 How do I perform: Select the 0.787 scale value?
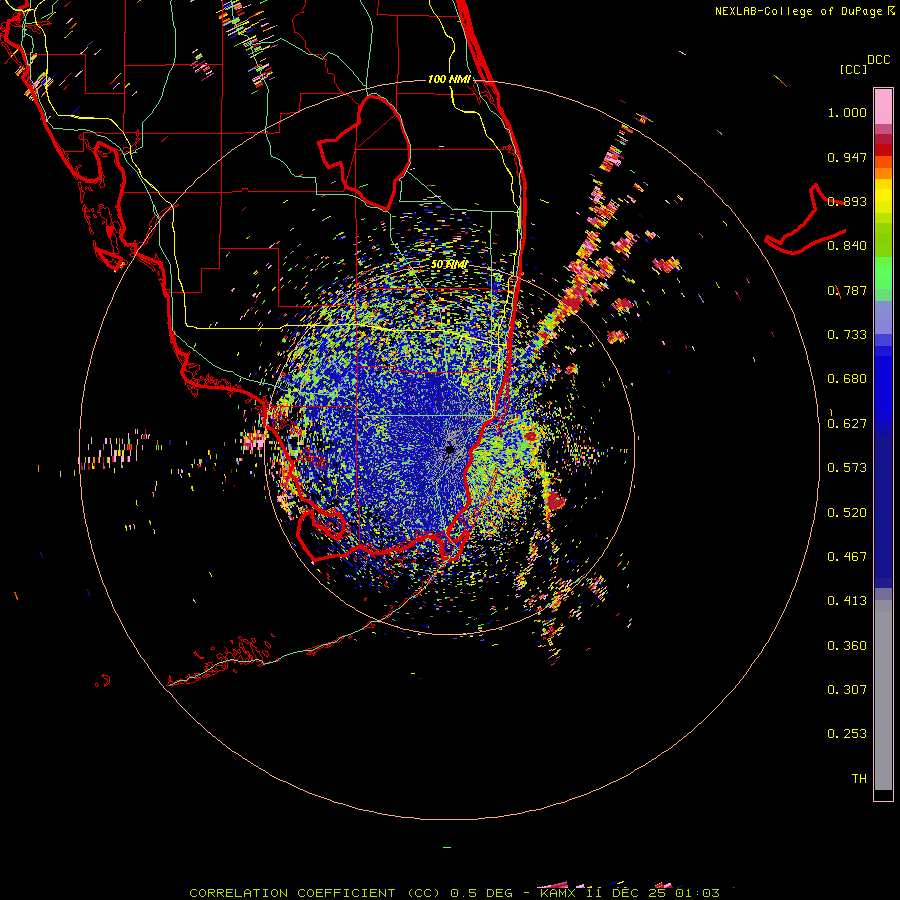[847, 290]
